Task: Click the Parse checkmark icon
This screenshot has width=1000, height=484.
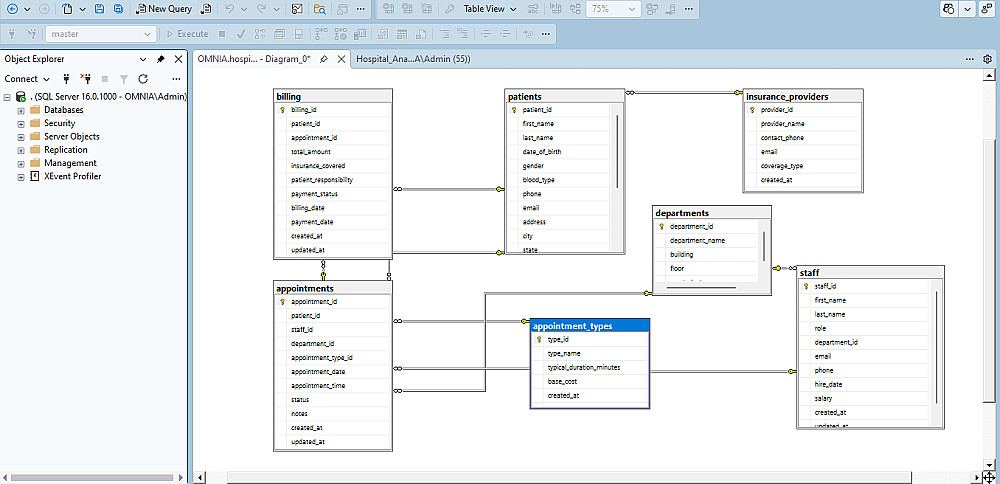Action: pyautogui.click(x=241, y=34)
